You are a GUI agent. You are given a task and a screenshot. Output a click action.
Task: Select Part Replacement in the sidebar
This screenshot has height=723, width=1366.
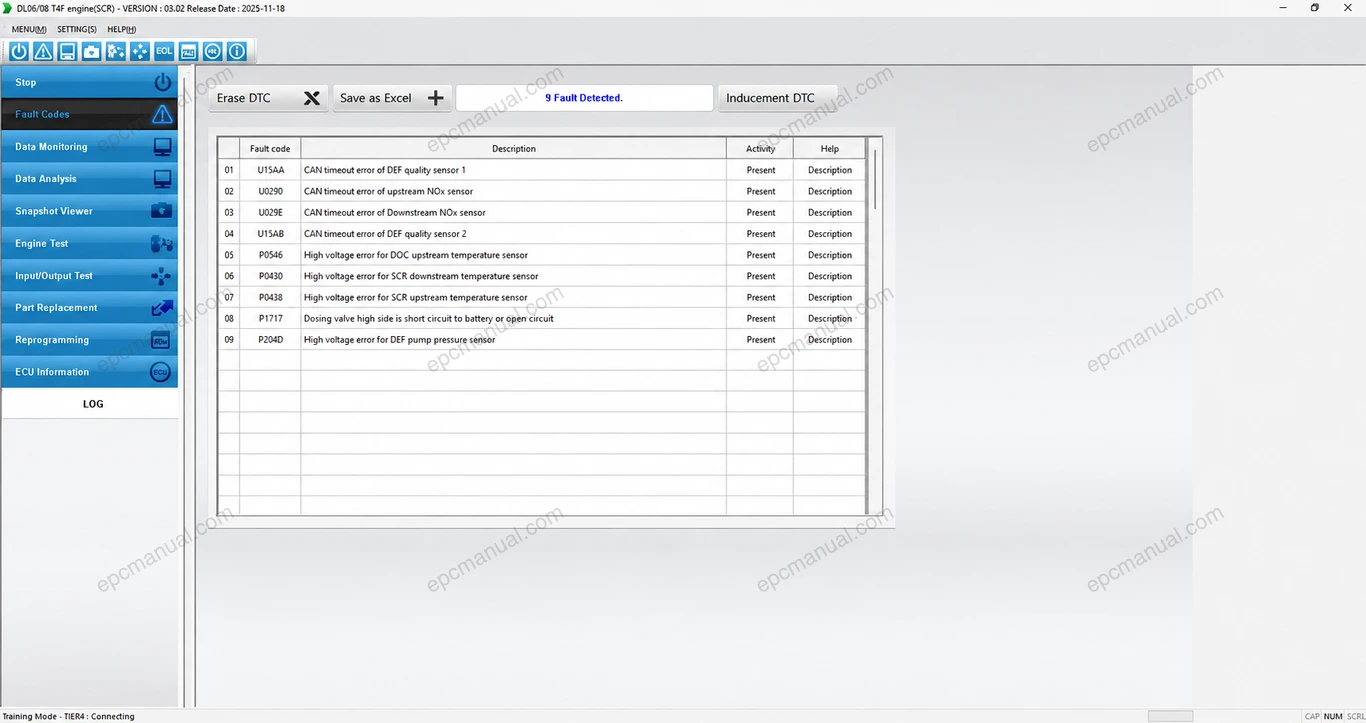(x=90, y=307)
